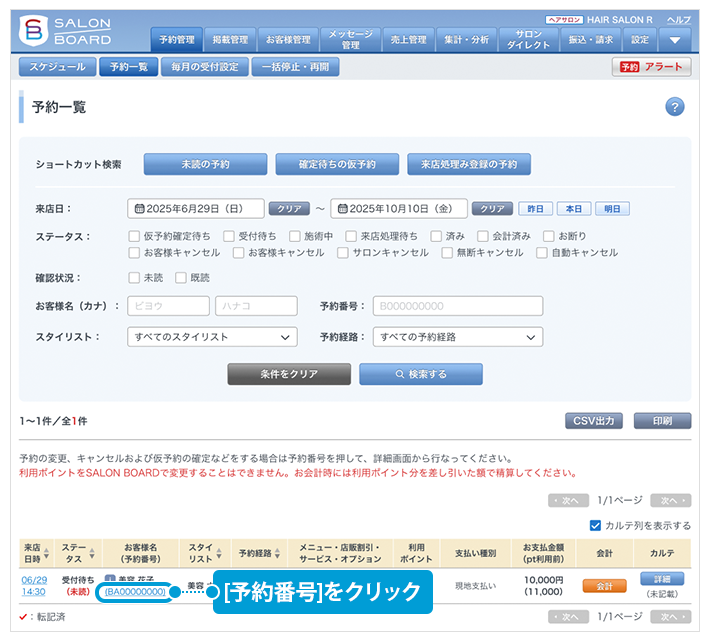Uncheck カルテ列を表示する checkbox
This screenshot has width=710, height=643.
point(596,525)
